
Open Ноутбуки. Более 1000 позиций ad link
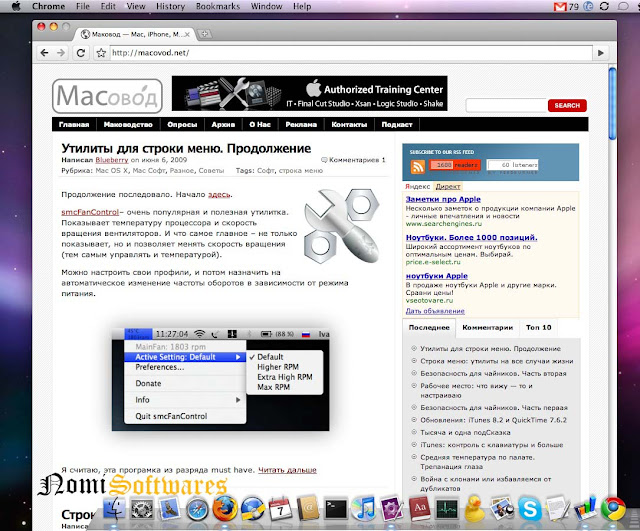pos(471,238)
